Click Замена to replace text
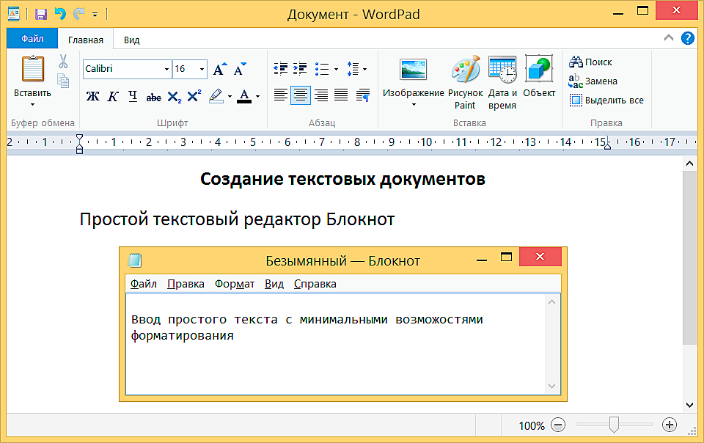 593,81
